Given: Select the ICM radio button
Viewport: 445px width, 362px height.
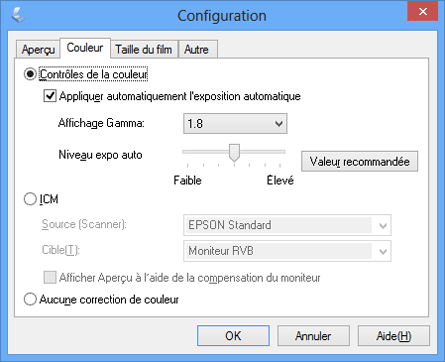Looking at the screenshot, I should (30, 199).
